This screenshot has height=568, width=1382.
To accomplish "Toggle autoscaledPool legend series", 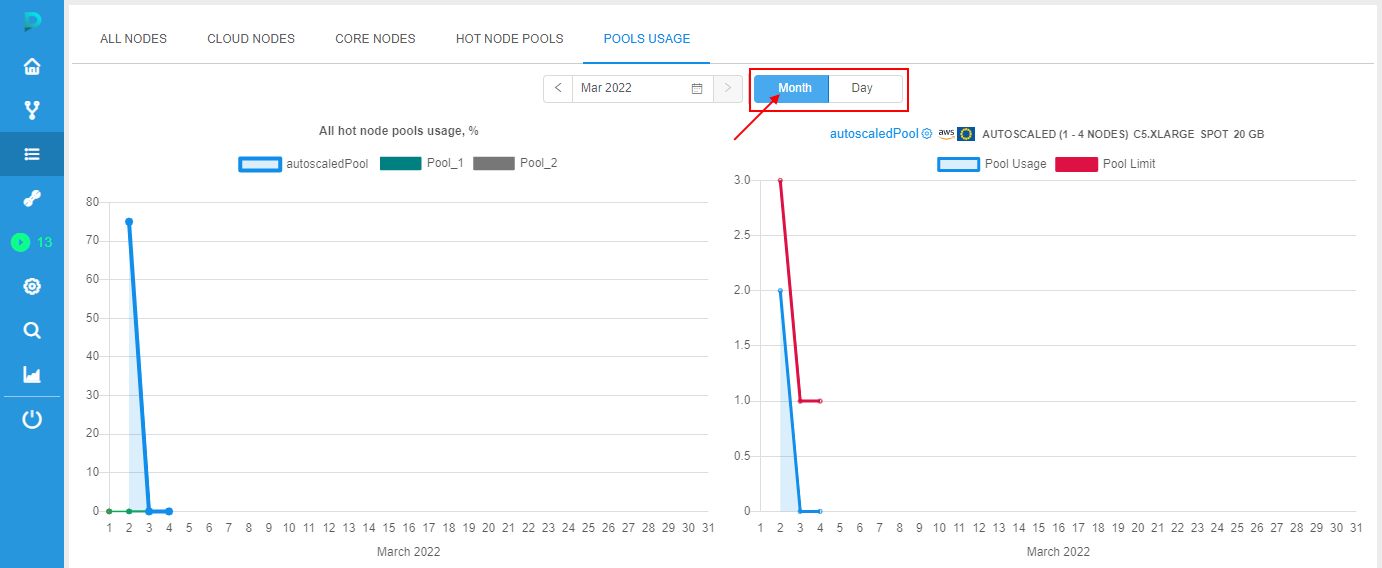I will (304, 164).
